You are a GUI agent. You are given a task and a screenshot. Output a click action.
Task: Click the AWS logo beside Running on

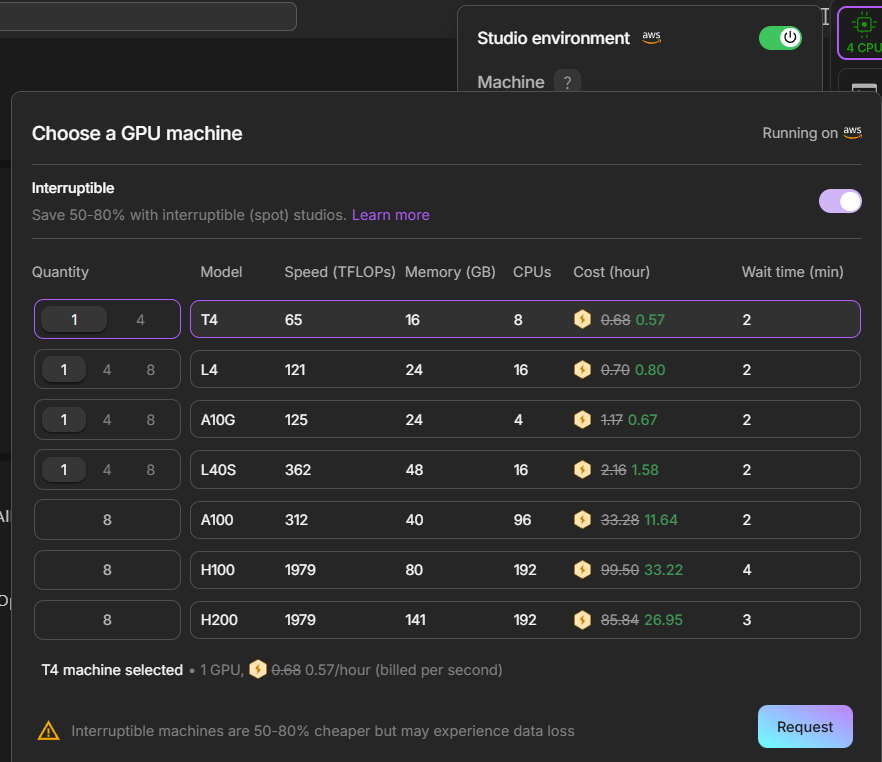852,133
